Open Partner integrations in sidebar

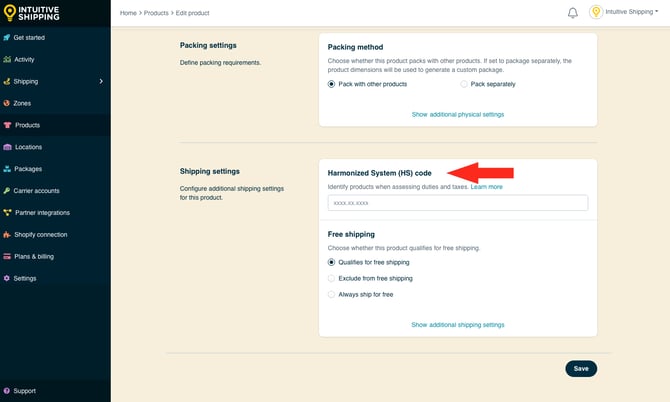coord(42,212)
